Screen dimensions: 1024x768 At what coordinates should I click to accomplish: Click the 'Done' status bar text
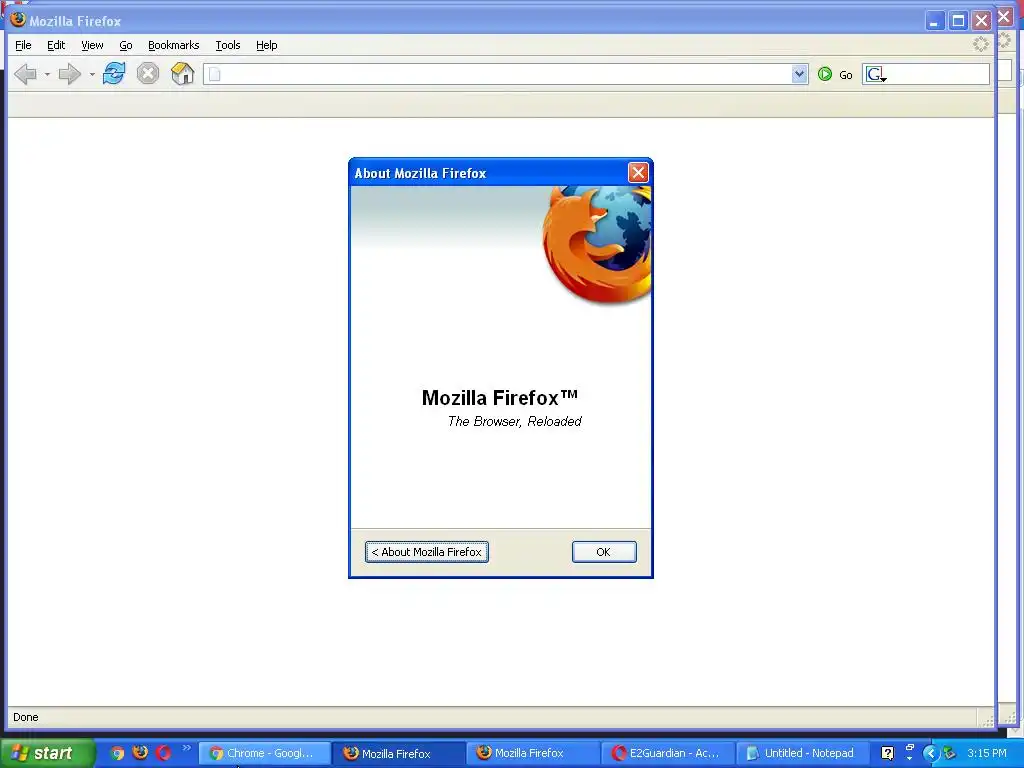click(25, 717)
